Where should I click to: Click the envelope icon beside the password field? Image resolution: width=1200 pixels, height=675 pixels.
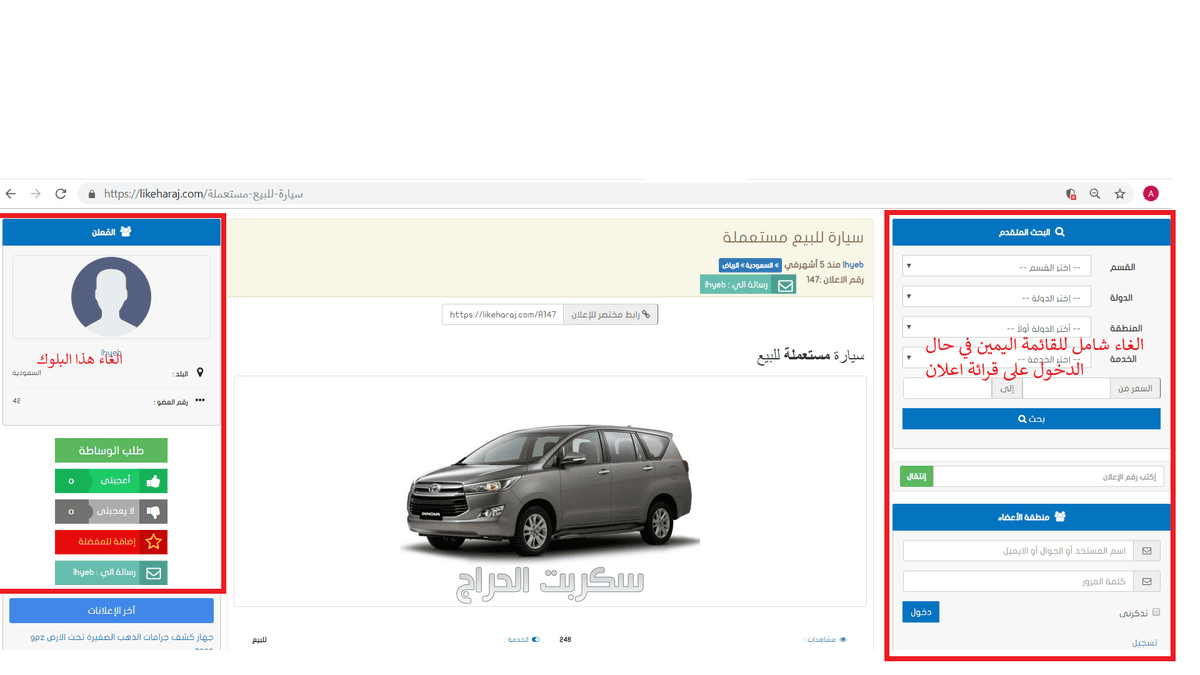click(x=1148, y=581)
